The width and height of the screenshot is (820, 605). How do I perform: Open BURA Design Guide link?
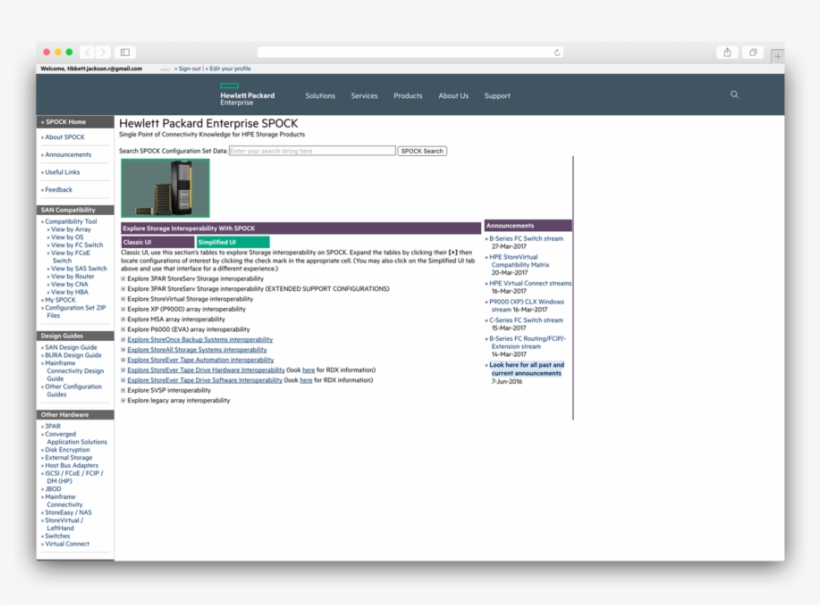tap(73, 356)
